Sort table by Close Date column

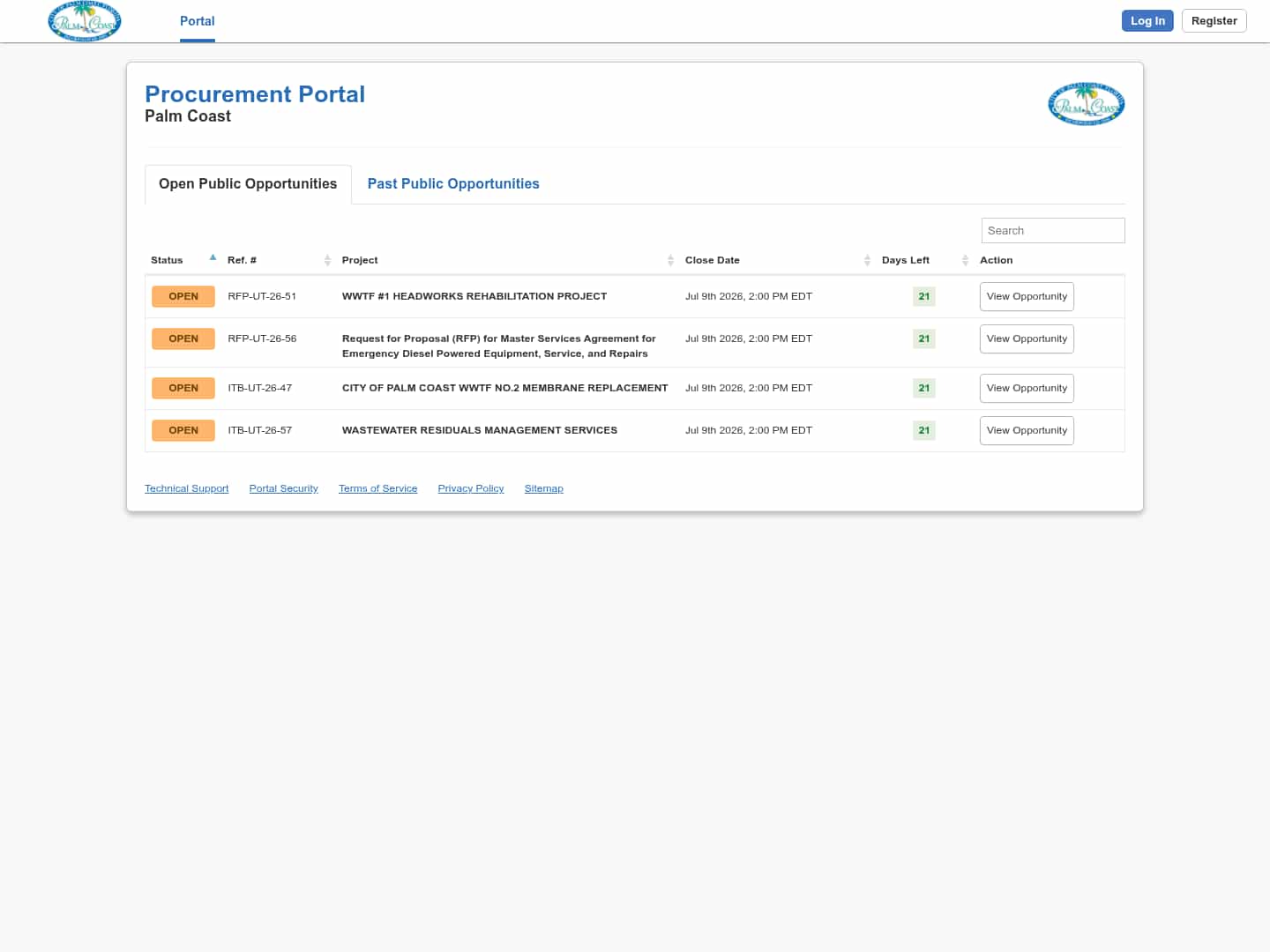point(777,260)
